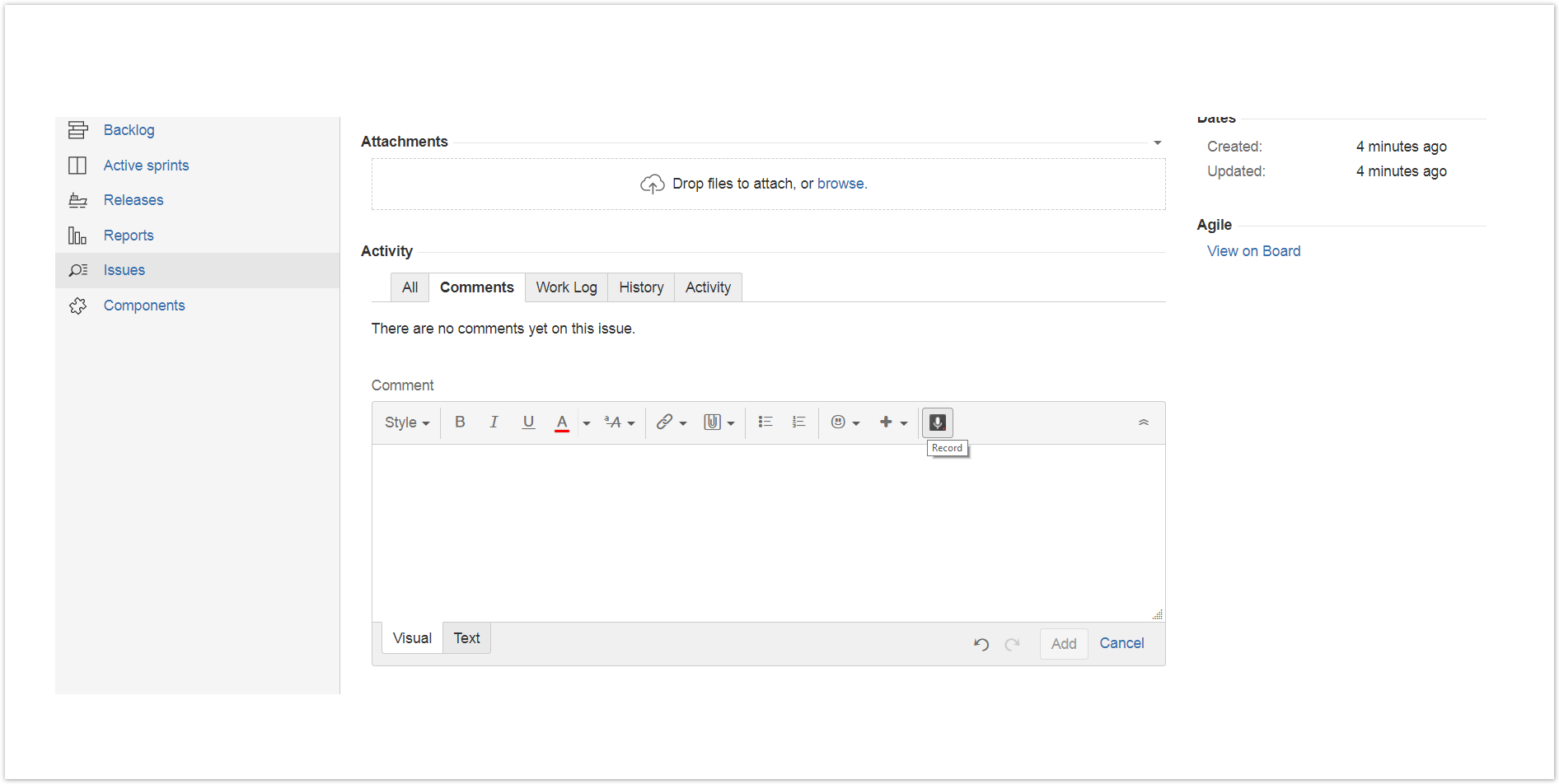Click inside the comment text area
This screenshot has width=1559, height=784.
pos(766,531)
